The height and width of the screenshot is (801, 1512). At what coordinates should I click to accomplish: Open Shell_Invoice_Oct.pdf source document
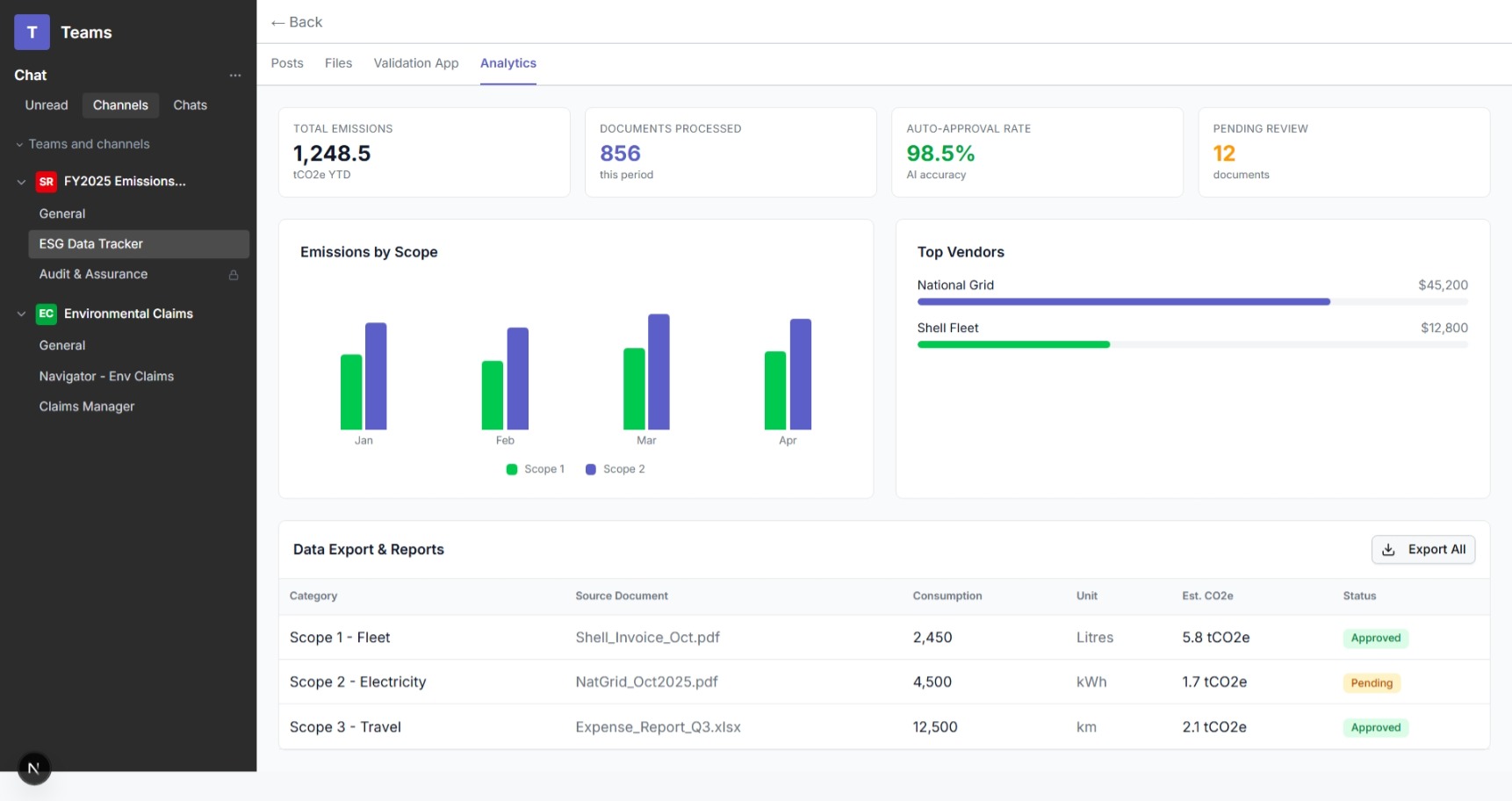[x=648, y=637]
